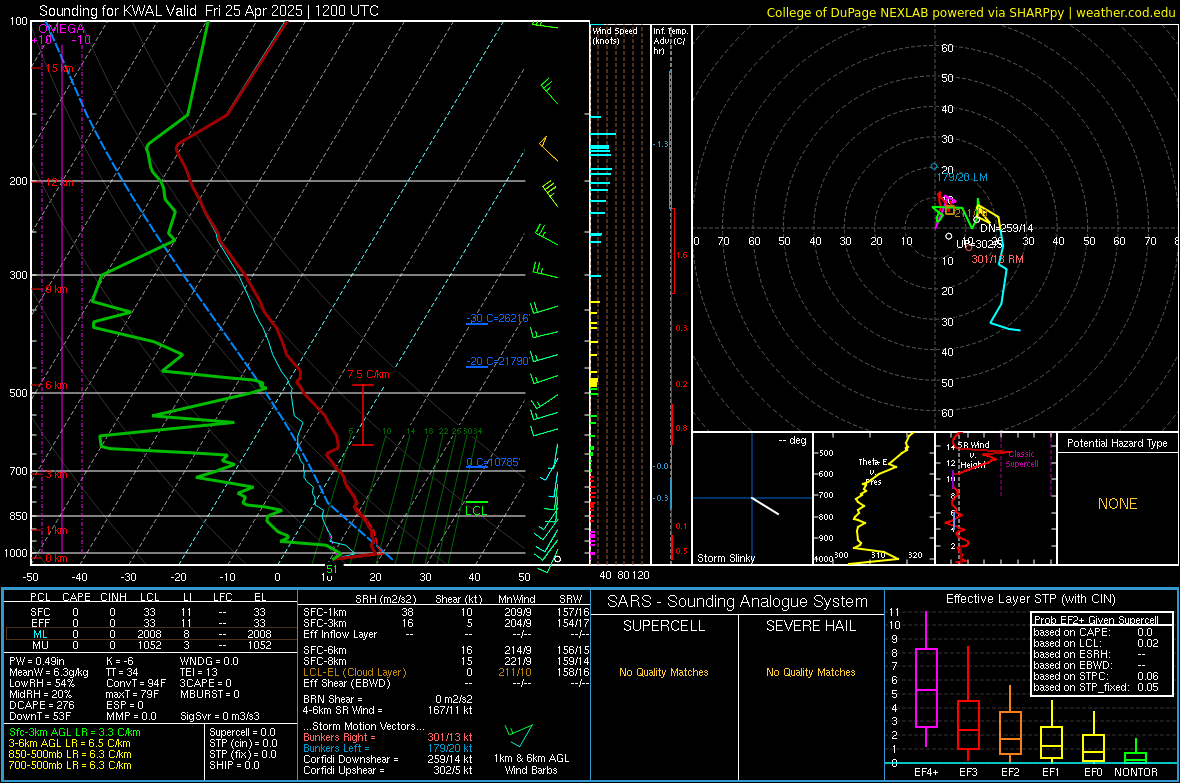Click the SFC-1km SRH row
The width and height of the screenshot is (1180, 783).
pyautogui.click(x=446, y=612)
